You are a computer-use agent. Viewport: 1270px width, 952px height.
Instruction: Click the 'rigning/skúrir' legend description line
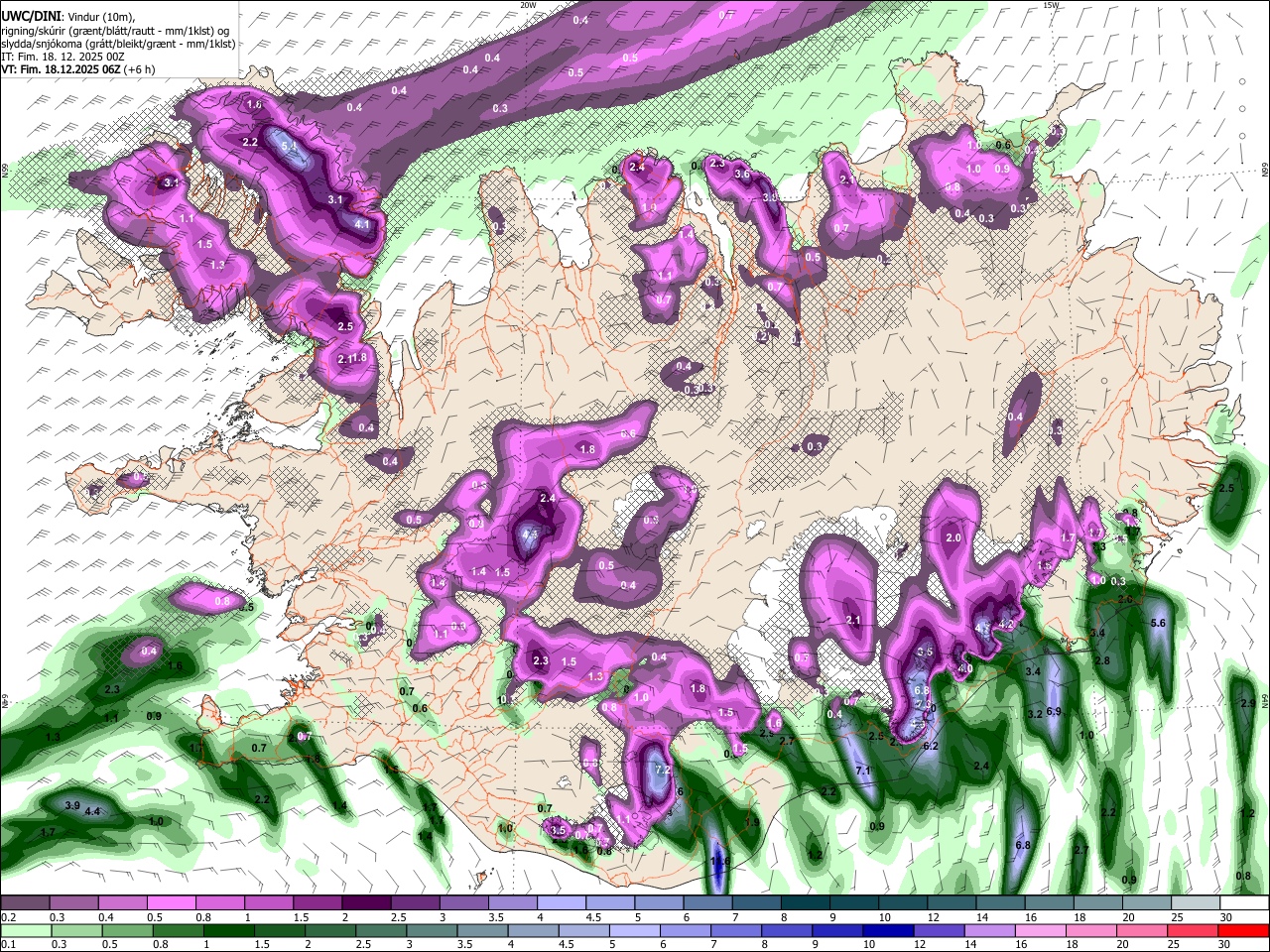(x=115, y=32)
